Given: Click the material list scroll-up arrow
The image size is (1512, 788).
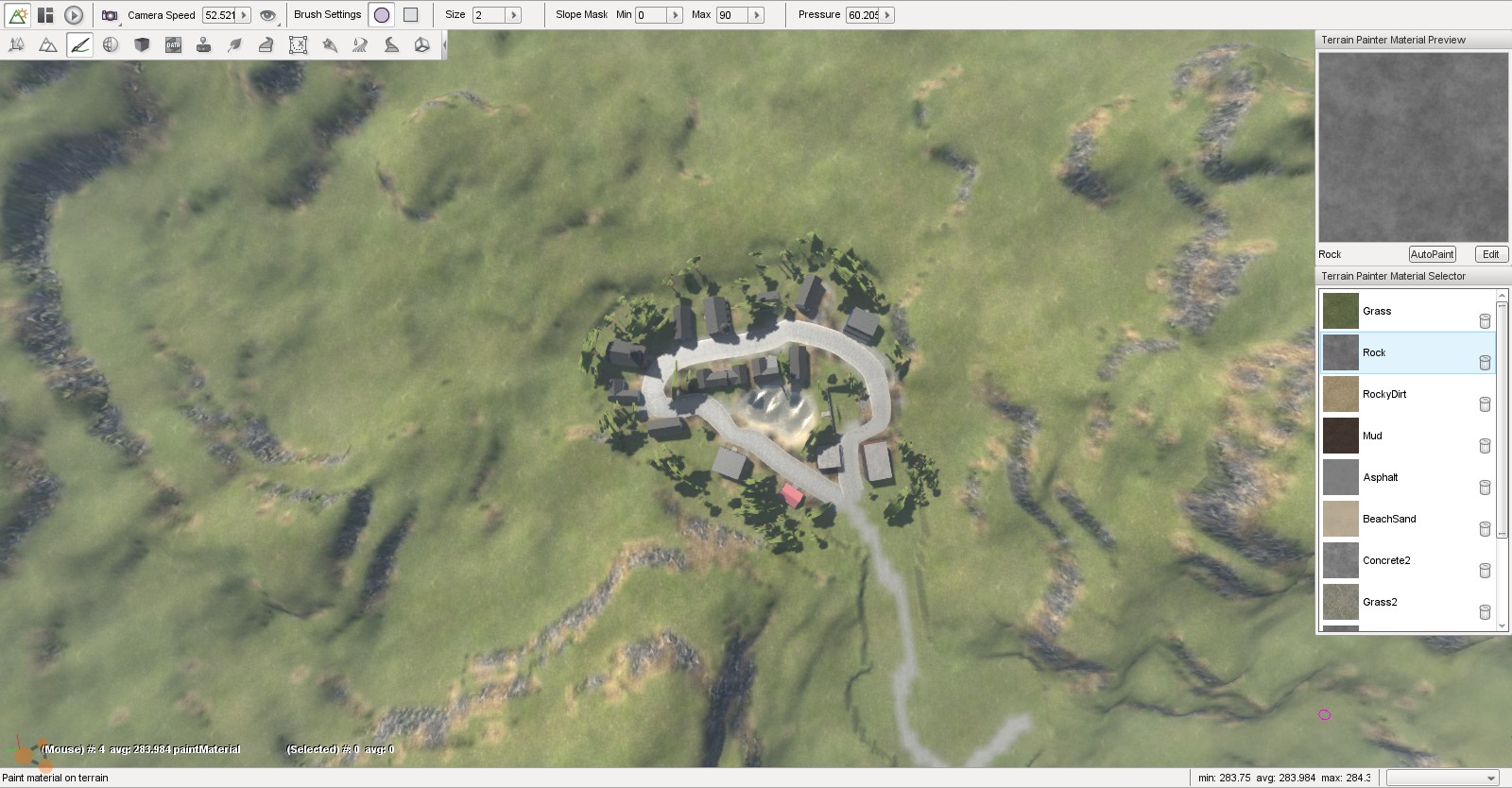Looking at the screenshot, I should pyautogui.click(x=1502, y=296).
